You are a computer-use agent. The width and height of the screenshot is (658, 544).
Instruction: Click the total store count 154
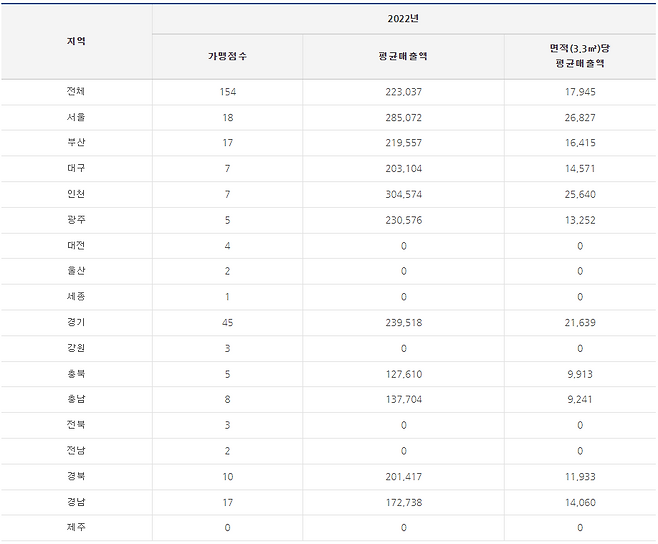tap(227, 92)
